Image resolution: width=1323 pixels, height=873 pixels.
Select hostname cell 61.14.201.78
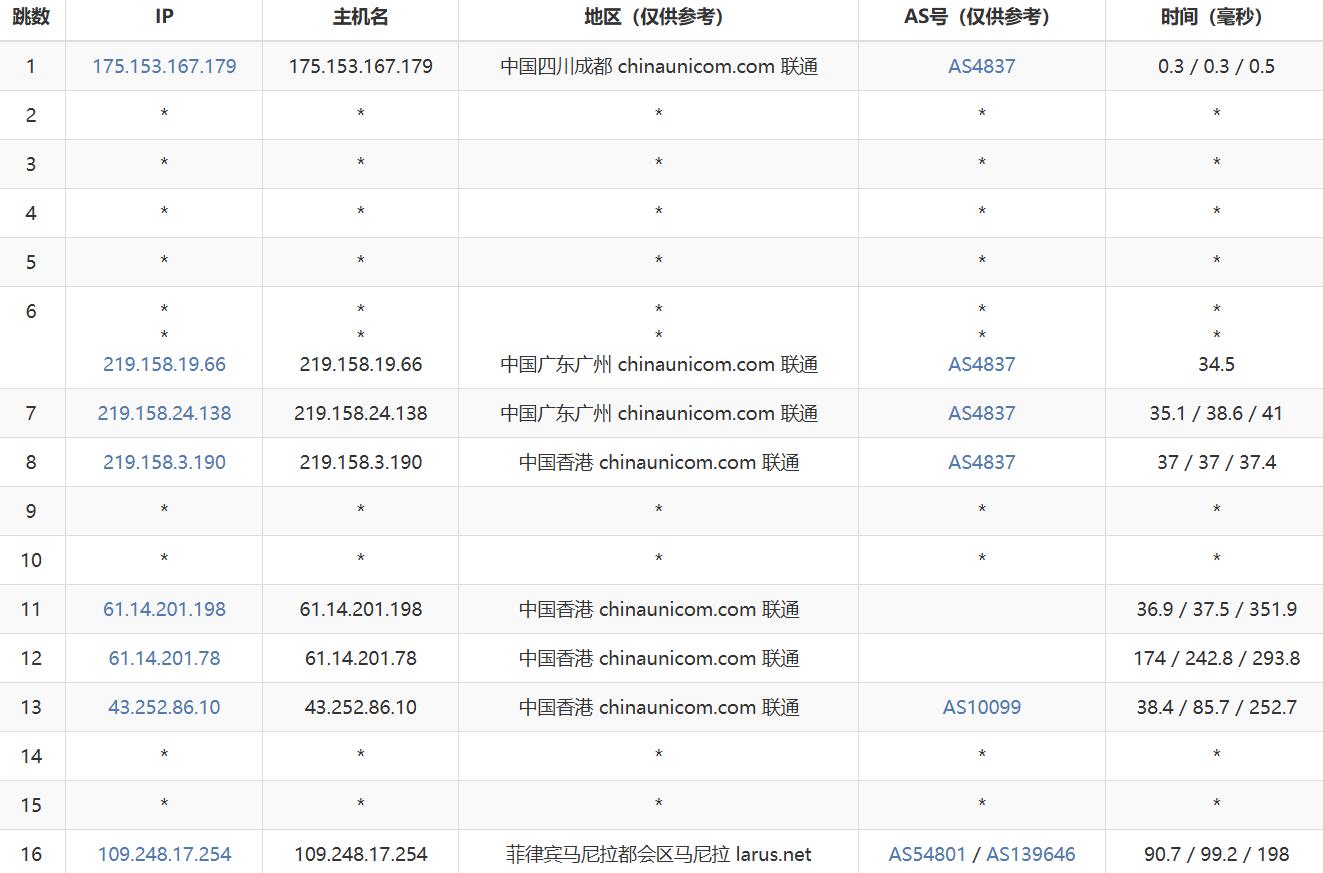pos(360,658)
